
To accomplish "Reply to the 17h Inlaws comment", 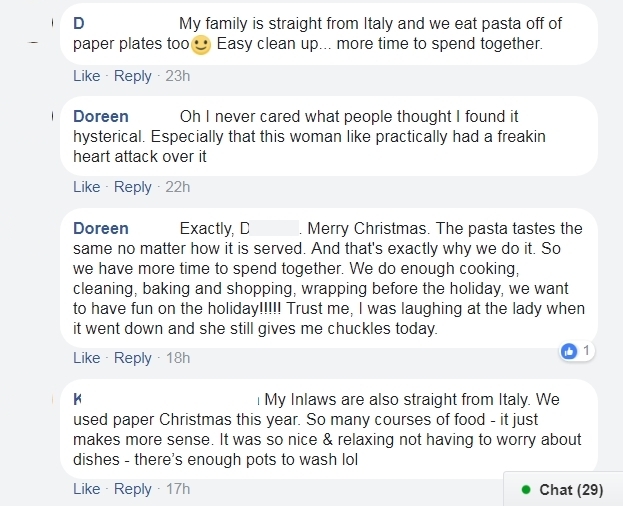I will [133, 489].
